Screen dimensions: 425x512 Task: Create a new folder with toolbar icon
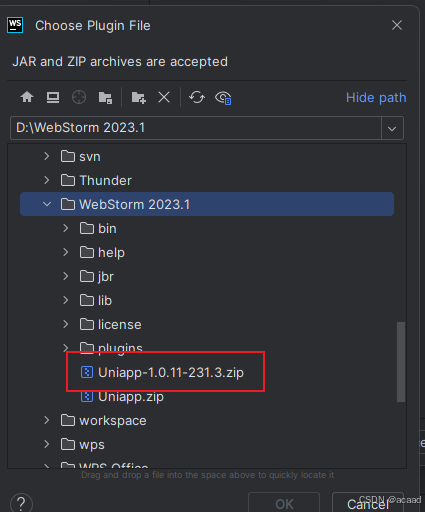[138, 98]
